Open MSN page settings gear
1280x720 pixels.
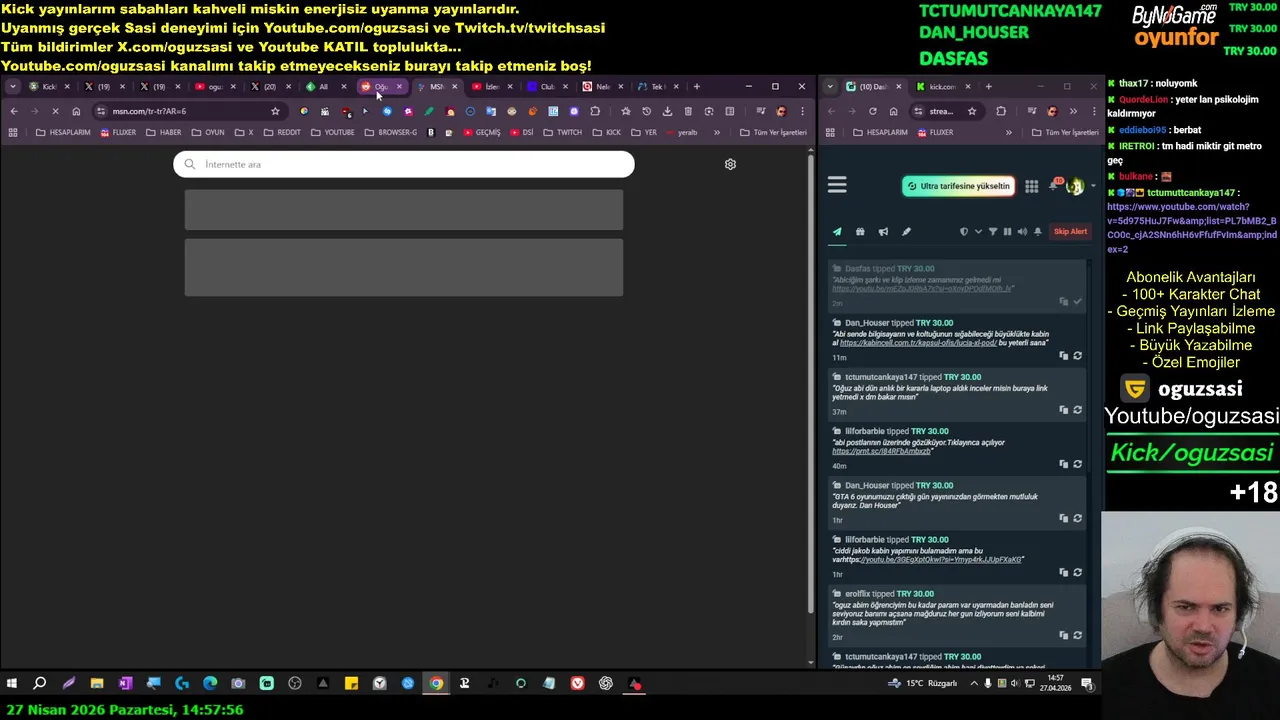(x=730, y=164)
